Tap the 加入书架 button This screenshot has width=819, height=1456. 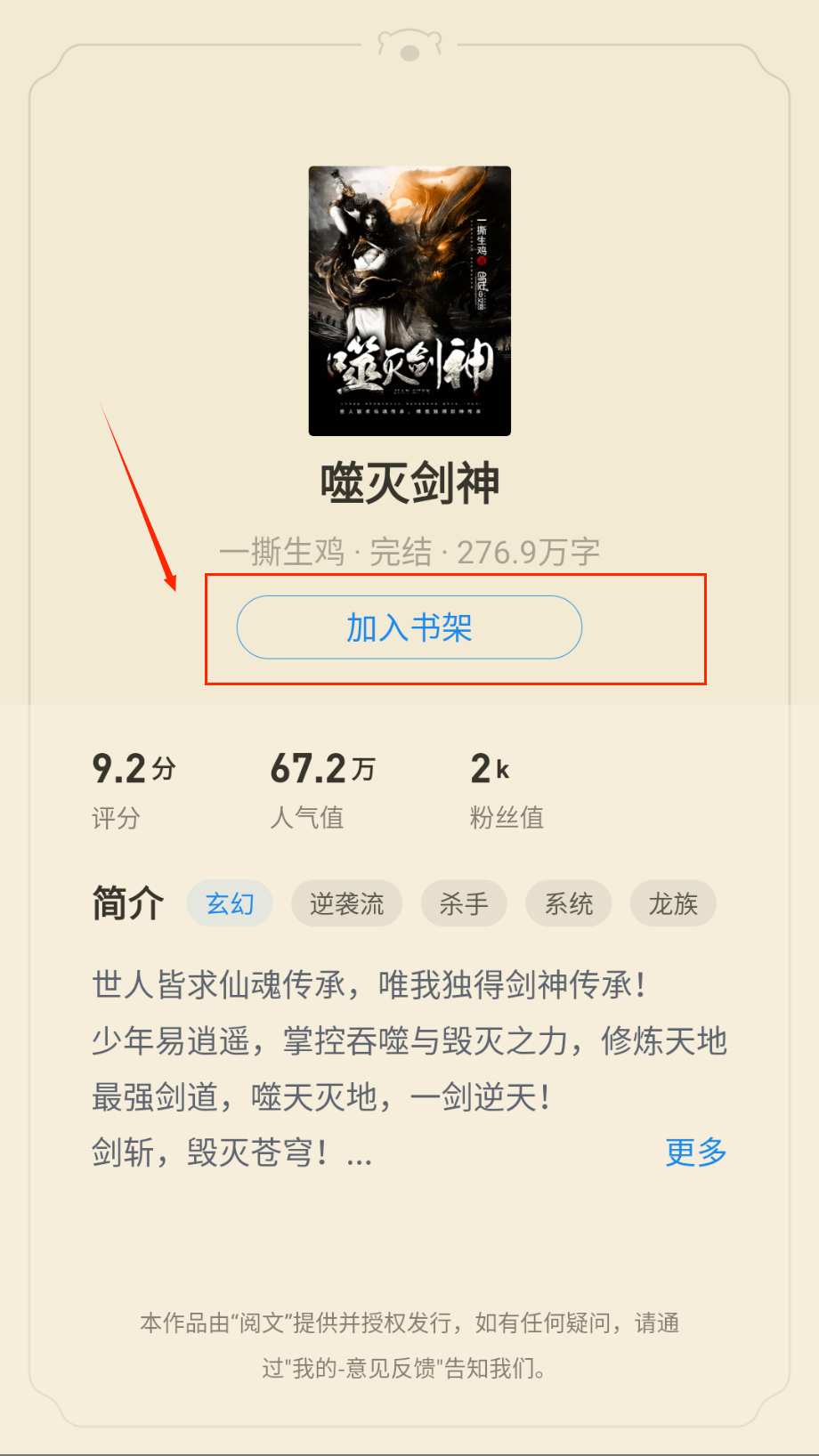(409, 627)
